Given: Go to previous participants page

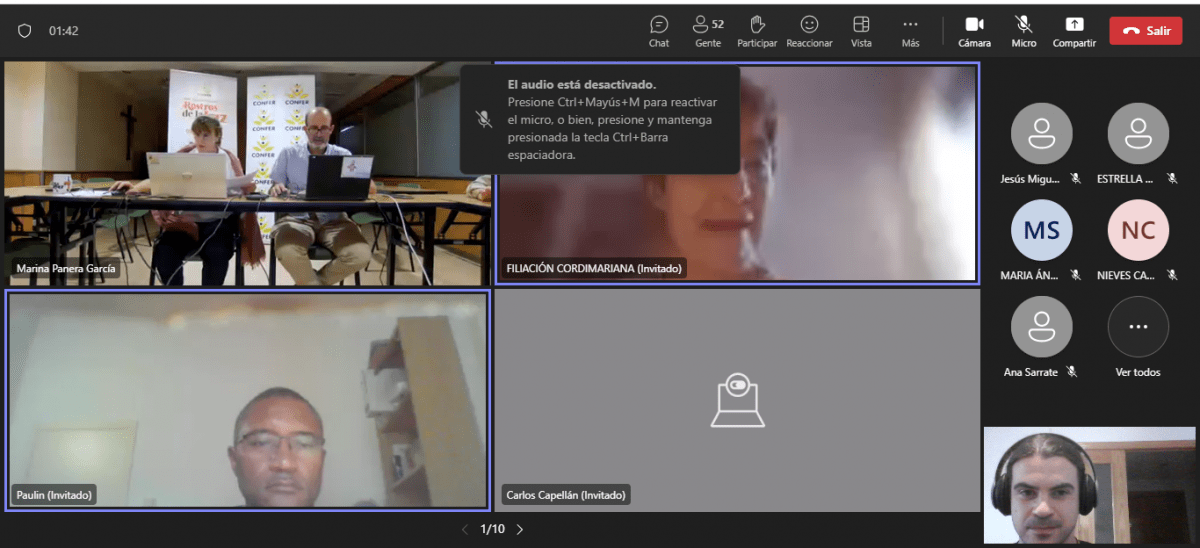Looking at the screenshot, I should click(x=464, y=529).
